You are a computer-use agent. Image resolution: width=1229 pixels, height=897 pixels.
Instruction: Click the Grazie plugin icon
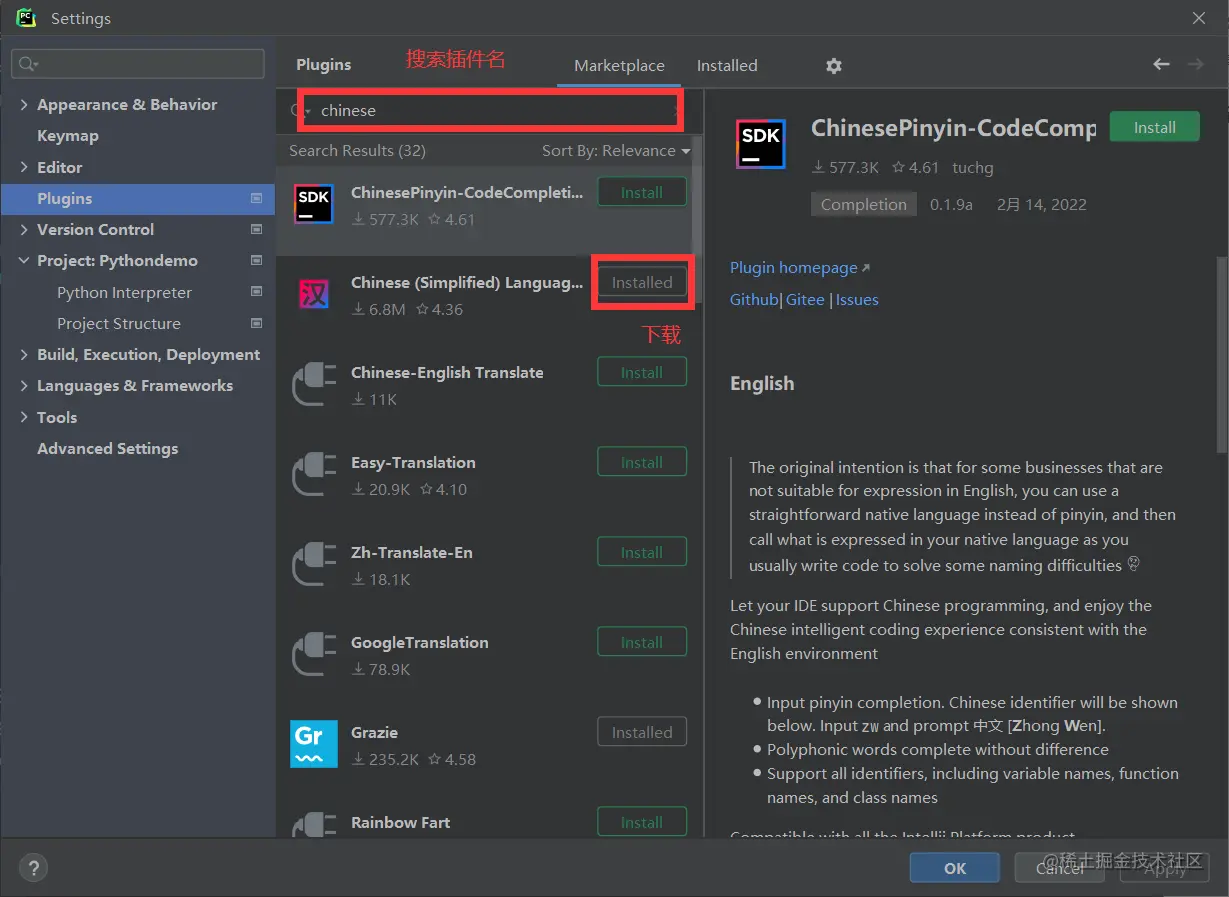[x=314, y=744]
